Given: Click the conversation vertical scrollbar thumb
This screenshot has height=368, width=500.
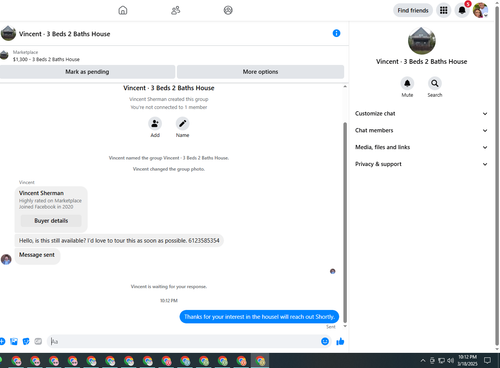Looking at the screenshot, I should point(345,223).
